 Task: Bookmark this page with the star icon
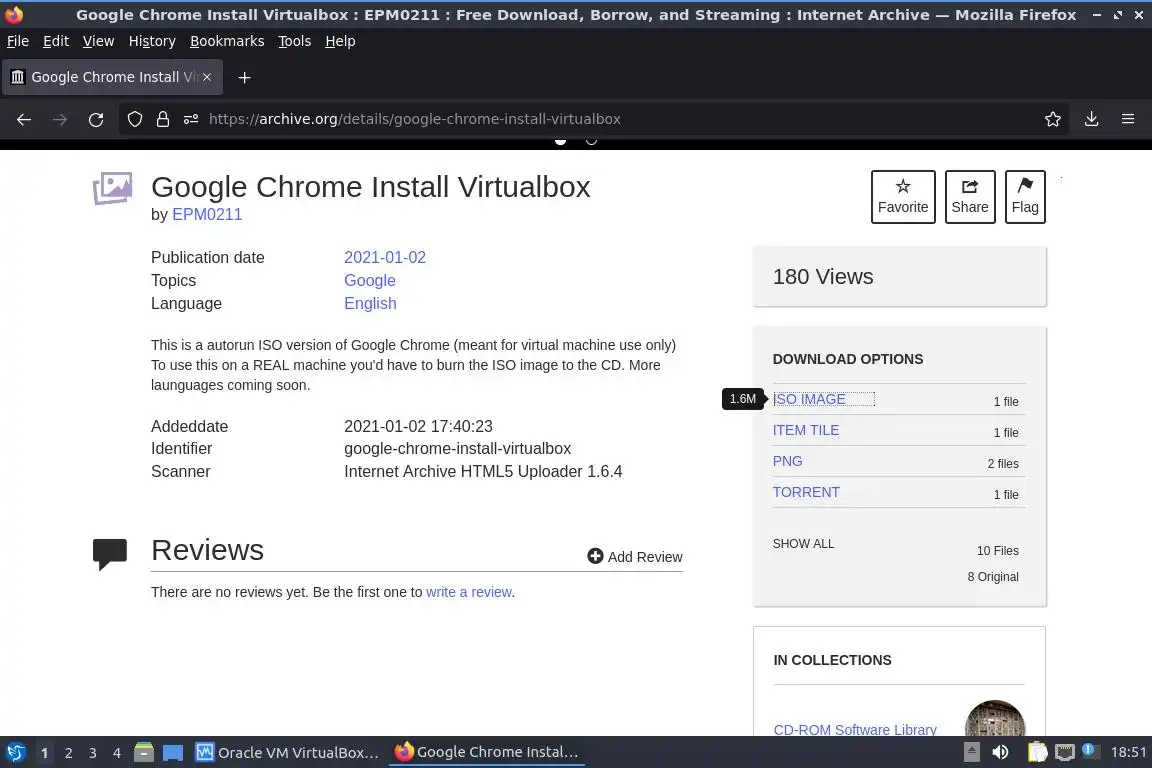click(1053, 119)
